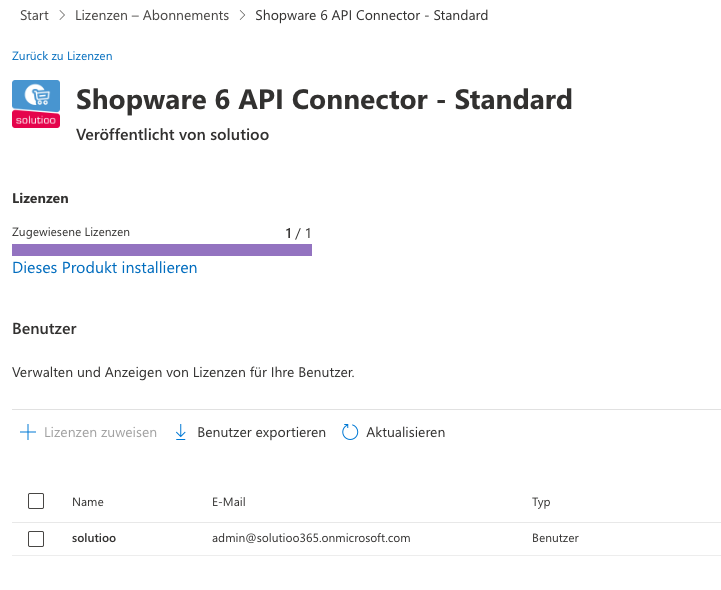Tick the checkbox for solutioo user row
The height and width of the screenshot is (590, 721).
[x=36, y=538]
